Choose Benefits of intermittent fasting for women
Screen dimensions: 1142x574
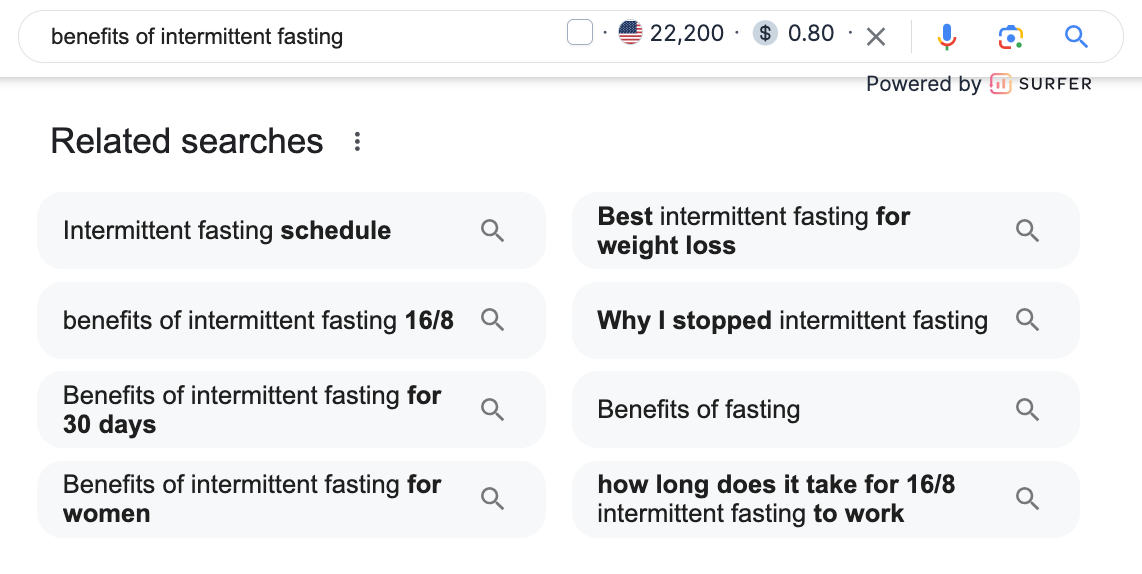[x=252, y=498]
